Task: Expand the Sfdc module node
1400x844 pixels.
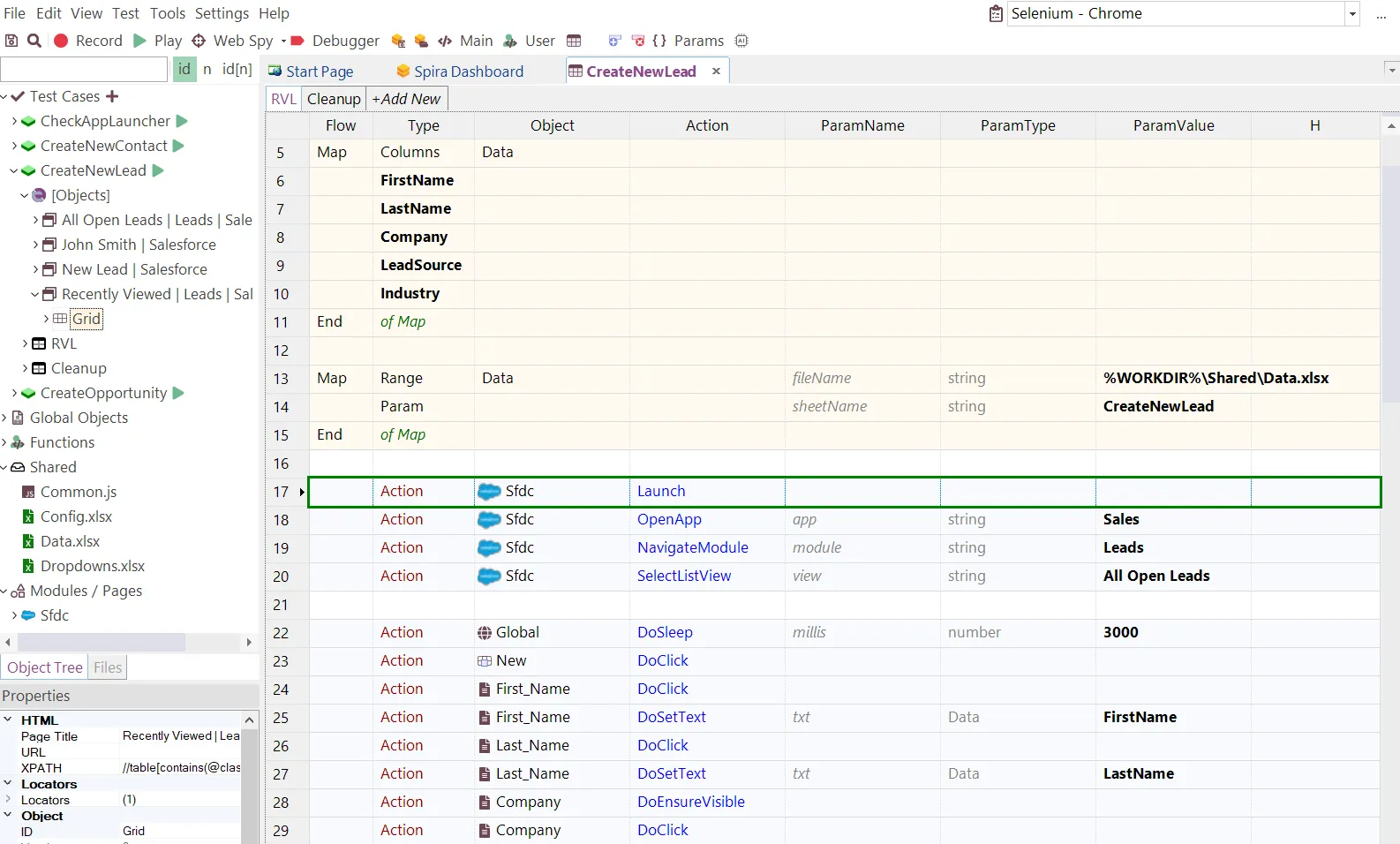Action: pos(14,615)
